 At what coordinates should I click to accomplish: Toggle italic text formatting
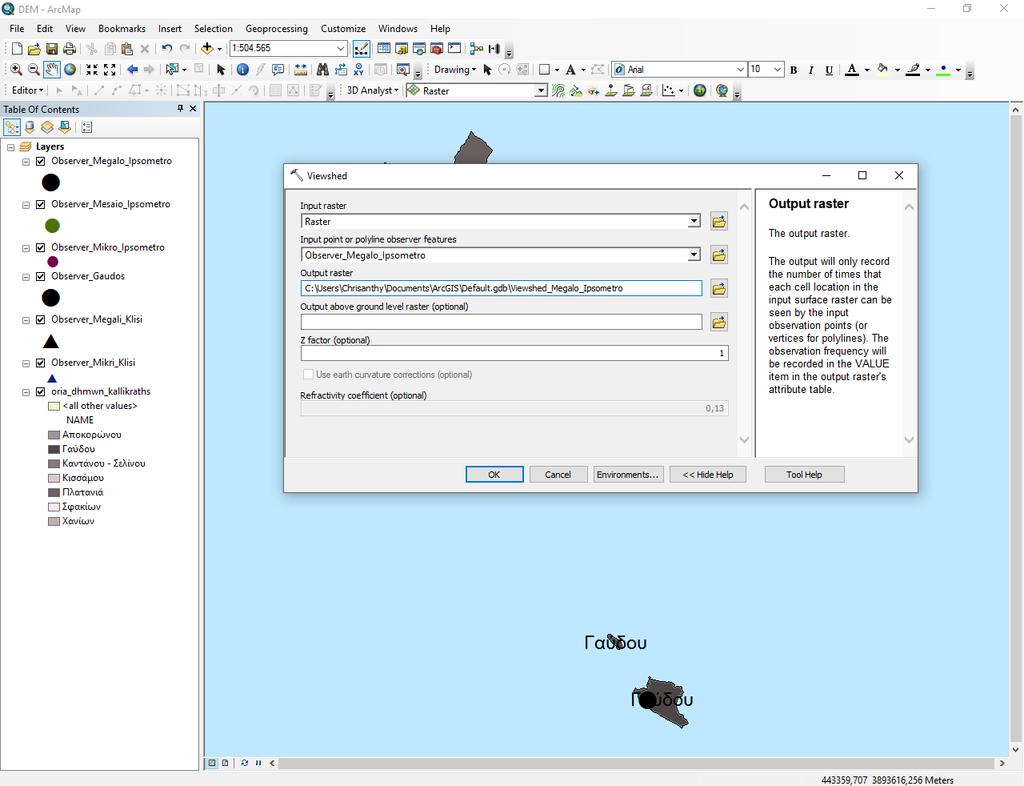click(x=811, y=70)
